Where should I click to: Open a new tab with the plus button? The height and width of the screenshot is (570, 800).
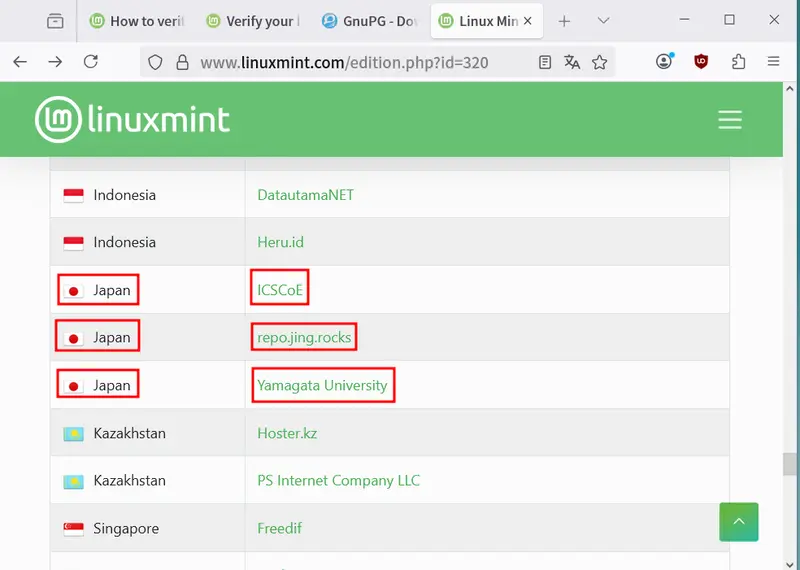point(564,21)
